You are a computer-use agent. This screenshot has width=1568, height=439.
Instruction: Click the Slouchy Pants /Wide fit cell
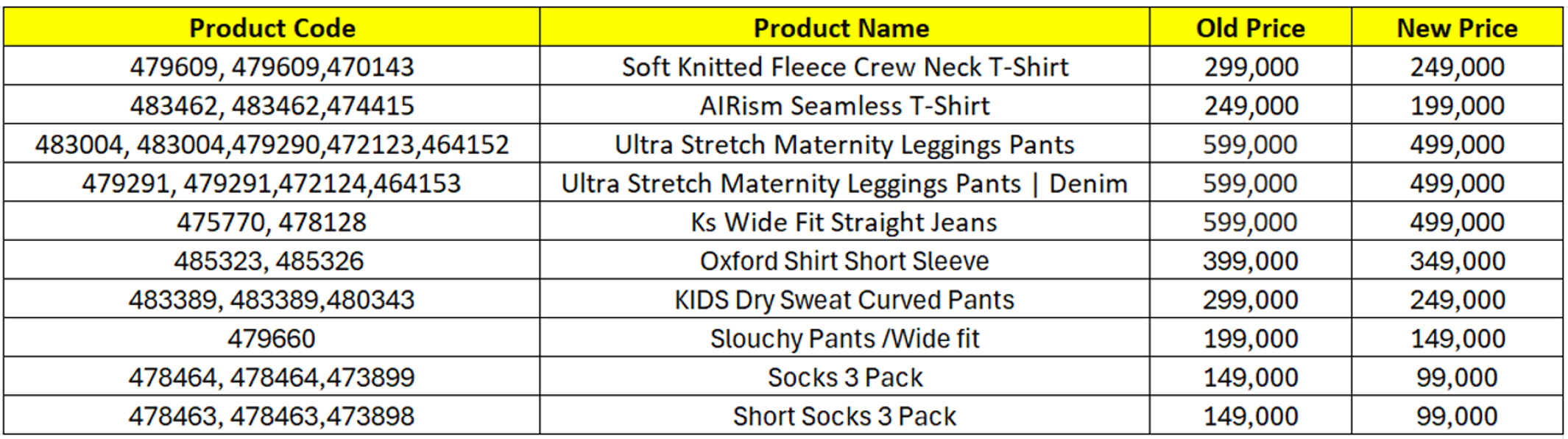pyautogui.click(x=844, y=339)
